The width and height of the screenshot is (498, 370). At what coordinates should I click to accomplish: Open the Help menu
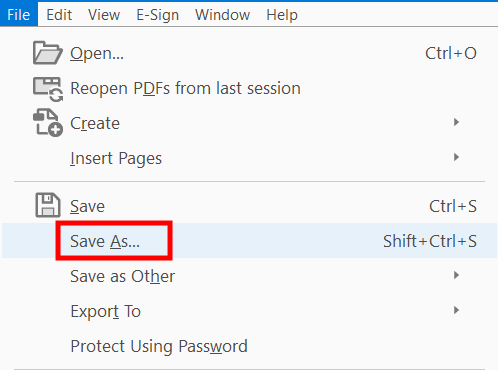click(x=282, y=15)
